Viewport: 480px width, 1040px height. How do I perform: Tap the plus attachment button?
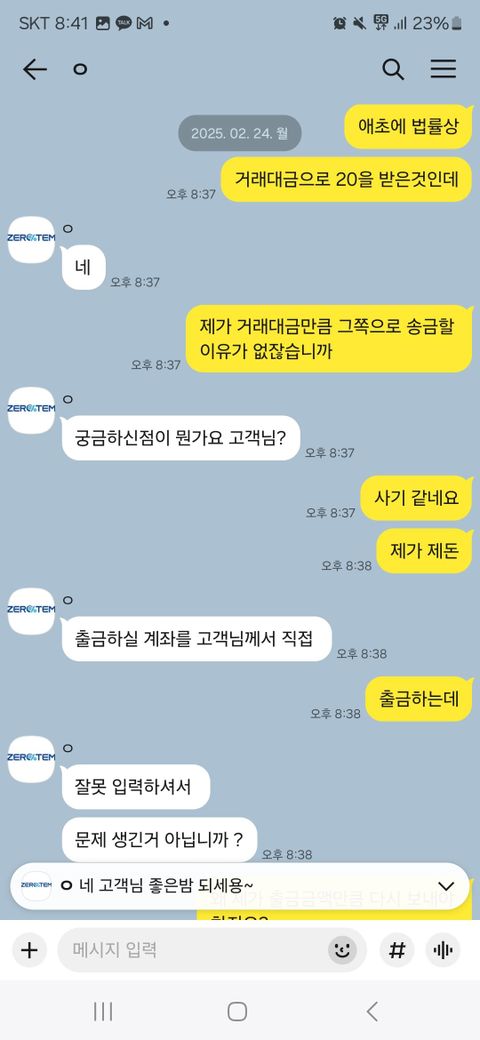pos(29,950)
